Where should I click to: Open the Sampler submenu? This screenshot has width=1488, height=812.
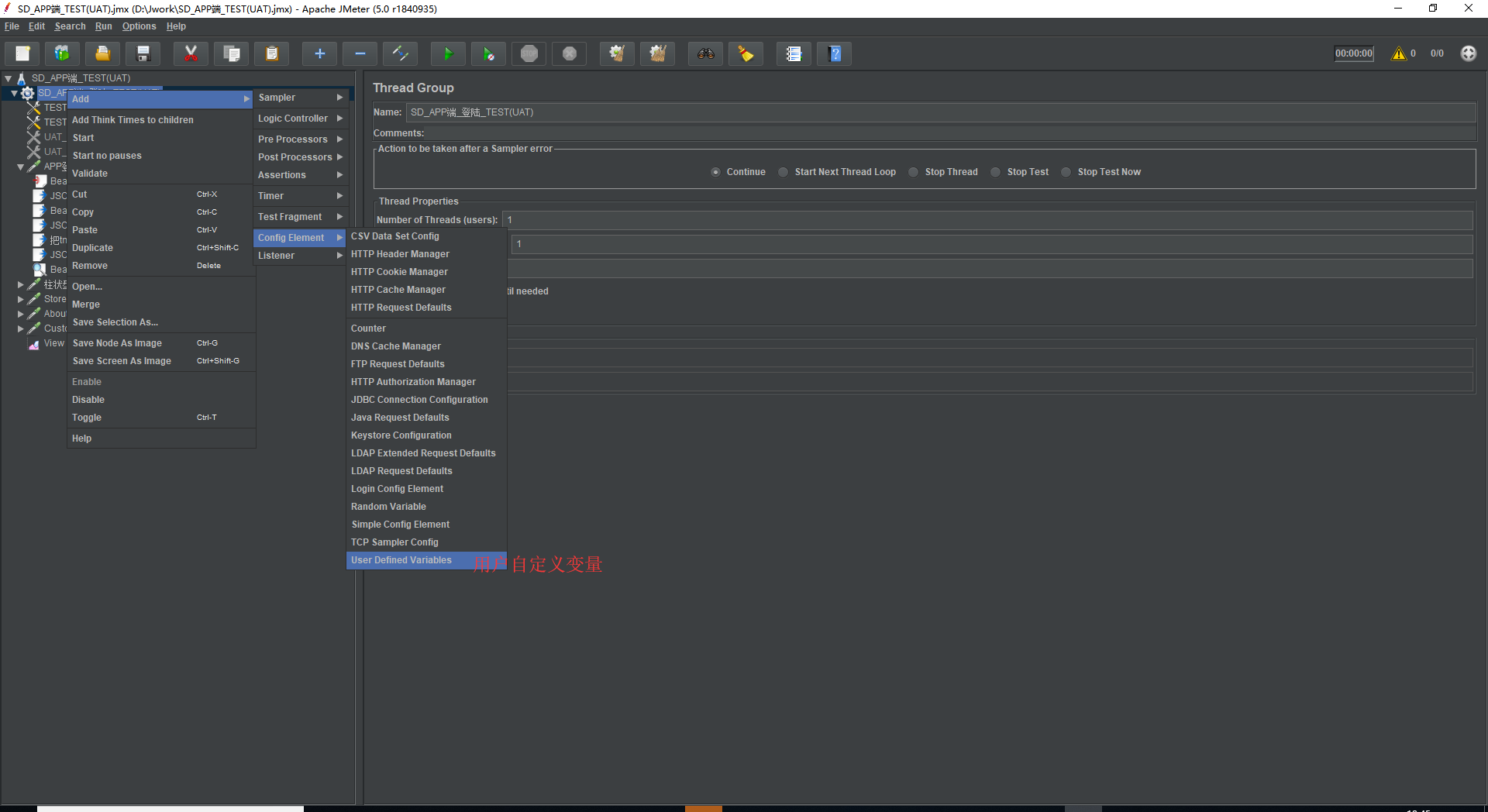point(300,98)
